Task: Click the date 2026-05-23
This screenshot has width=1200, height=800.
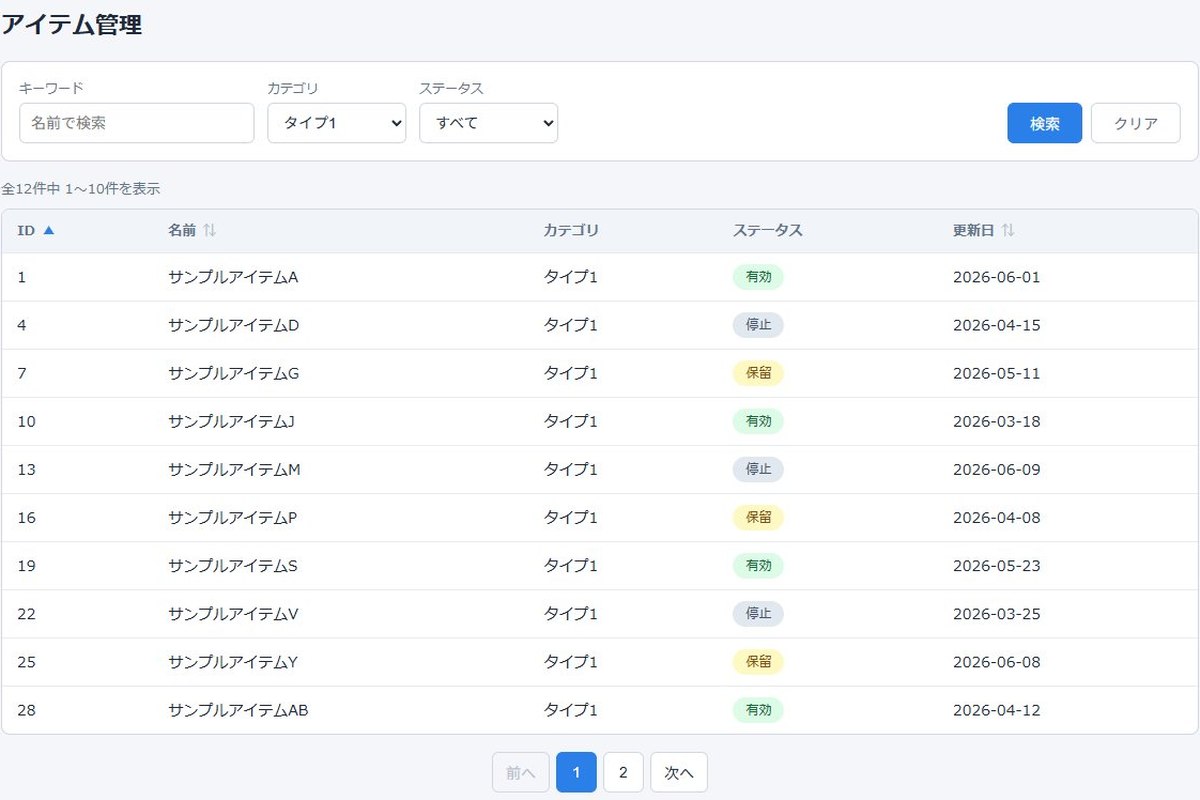Action: pos(996,565)
